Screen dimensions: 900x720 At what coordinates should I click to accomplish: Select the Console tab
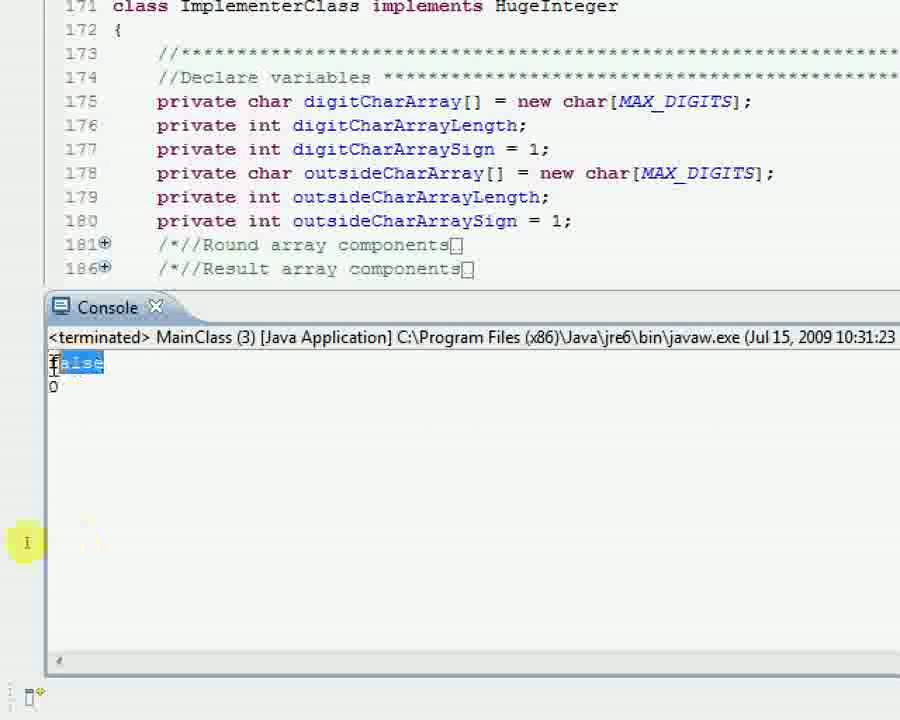pyautogui.click(x=107, y=308)
